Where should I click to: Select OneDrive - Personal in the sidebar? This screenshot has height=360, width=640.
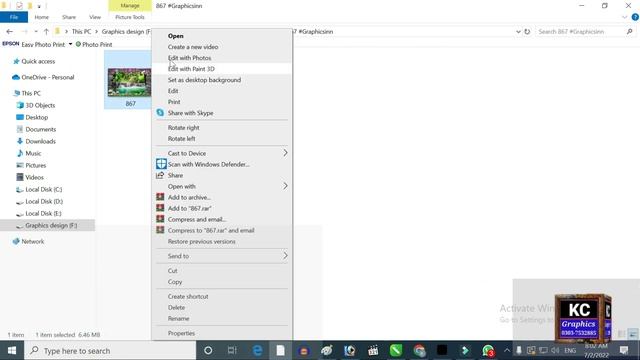point(48,77)
